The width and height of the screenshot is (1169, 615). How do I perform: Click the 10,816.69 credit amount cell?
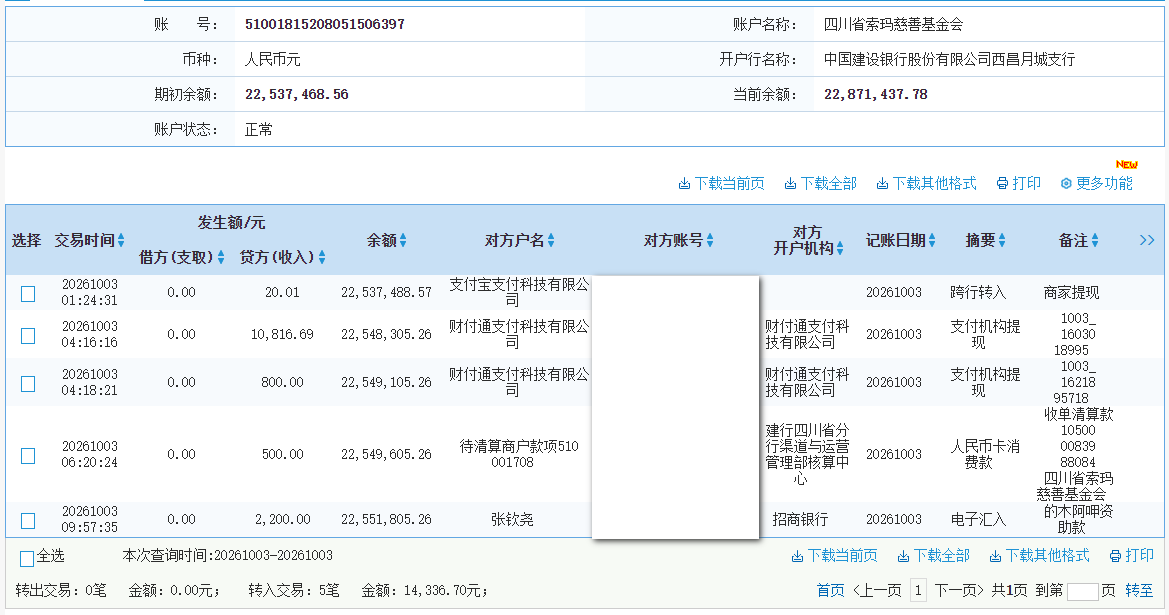coord(282,335)
